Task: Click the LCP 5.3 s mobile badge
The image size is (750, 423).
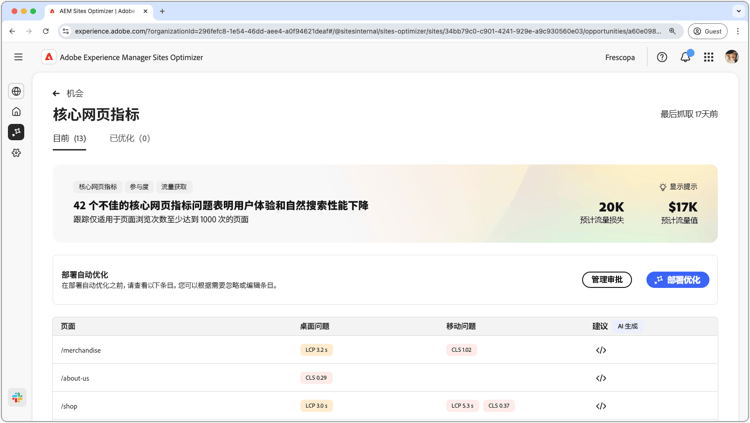Action: 463,406
